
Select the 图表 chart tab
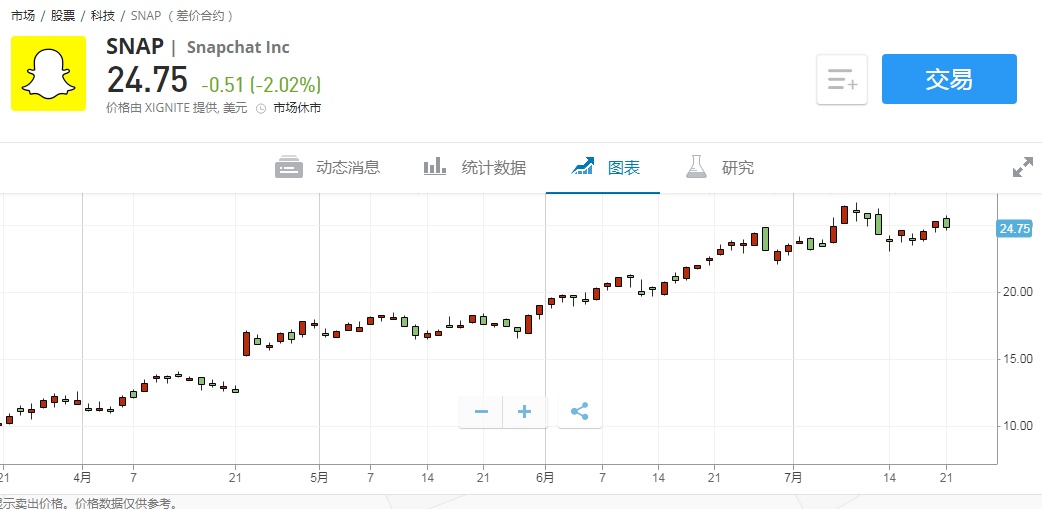coord(623,168)
